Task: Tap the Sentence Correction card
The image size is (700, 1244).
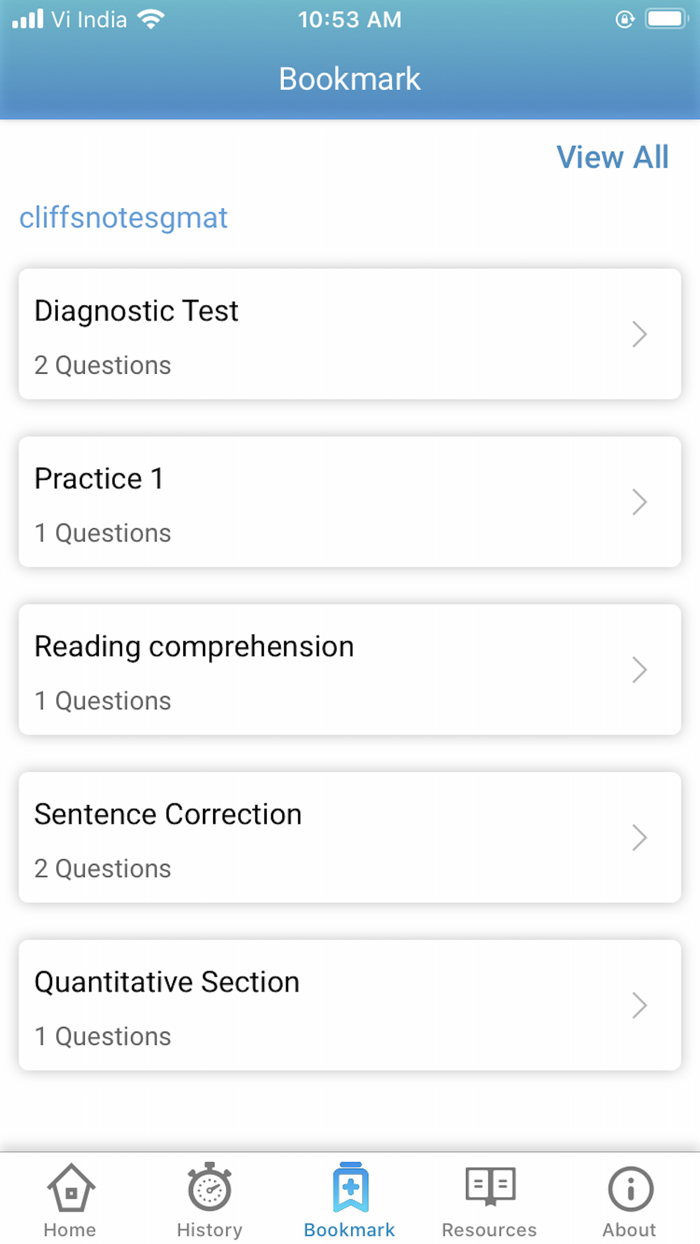Action: pos(350,838)
